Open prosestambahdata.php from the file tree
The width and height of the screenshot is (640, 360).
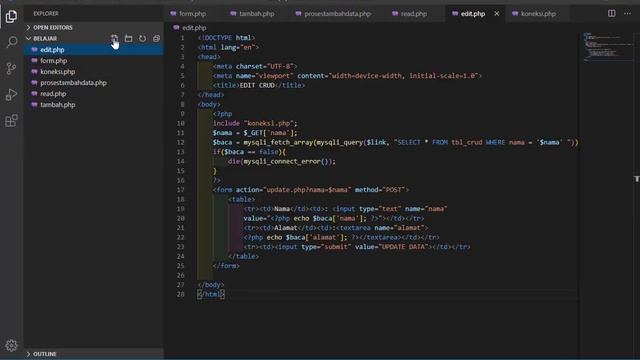point(93,82)
